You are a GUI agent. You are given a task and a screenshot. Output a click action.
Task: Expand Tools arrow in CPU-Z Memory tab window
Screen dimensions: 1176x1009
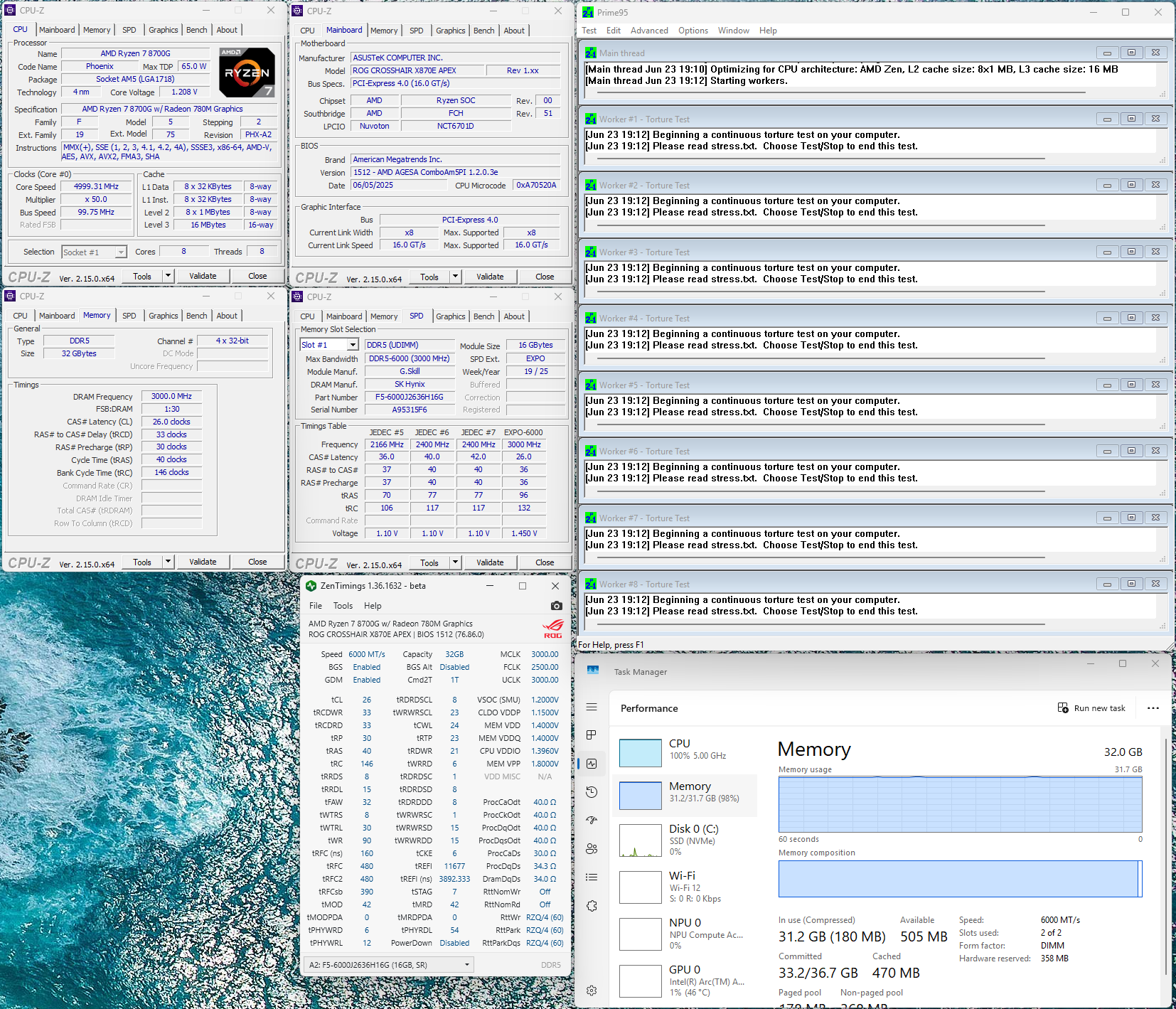point(169,562)
